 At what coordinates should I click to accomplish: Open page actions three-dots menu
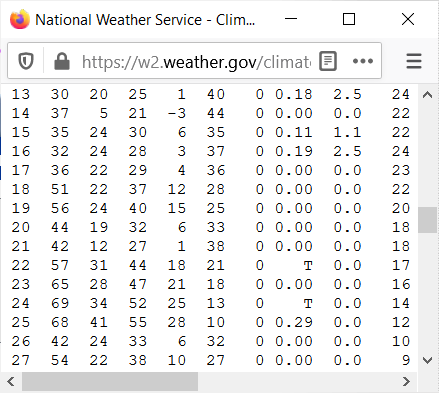pos(363,61)
